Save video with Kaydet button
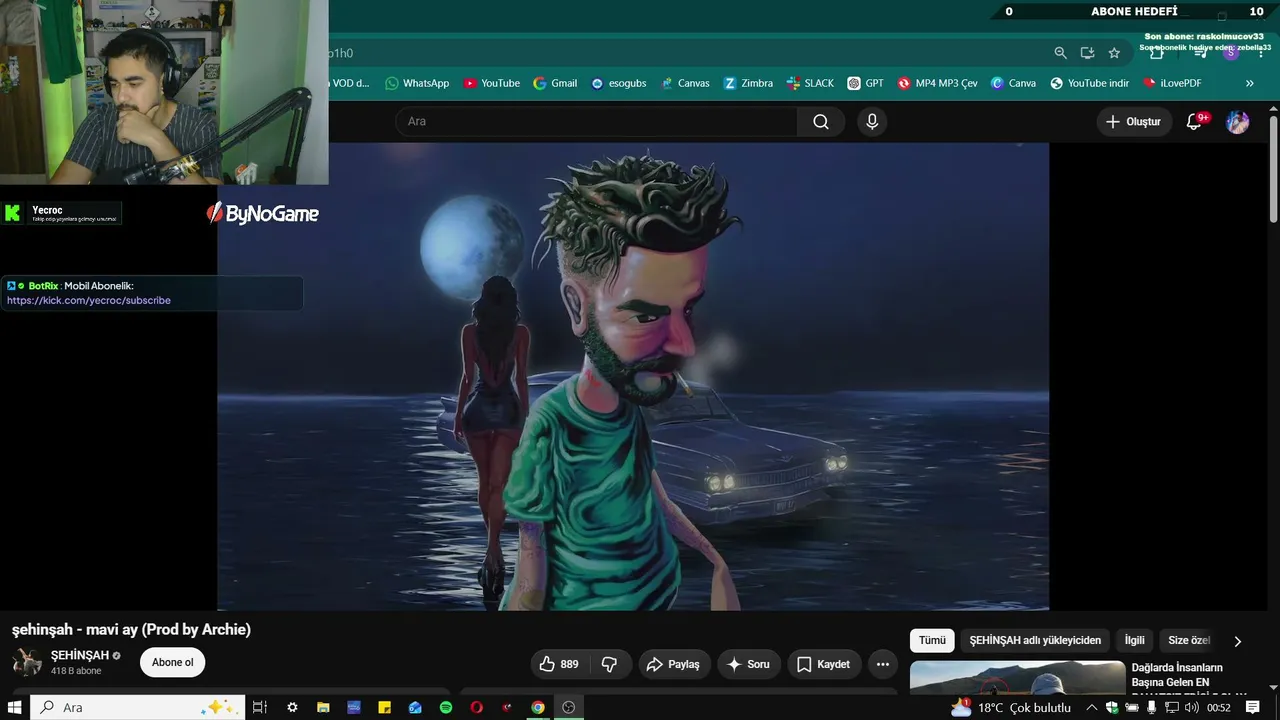 [823, 664]
